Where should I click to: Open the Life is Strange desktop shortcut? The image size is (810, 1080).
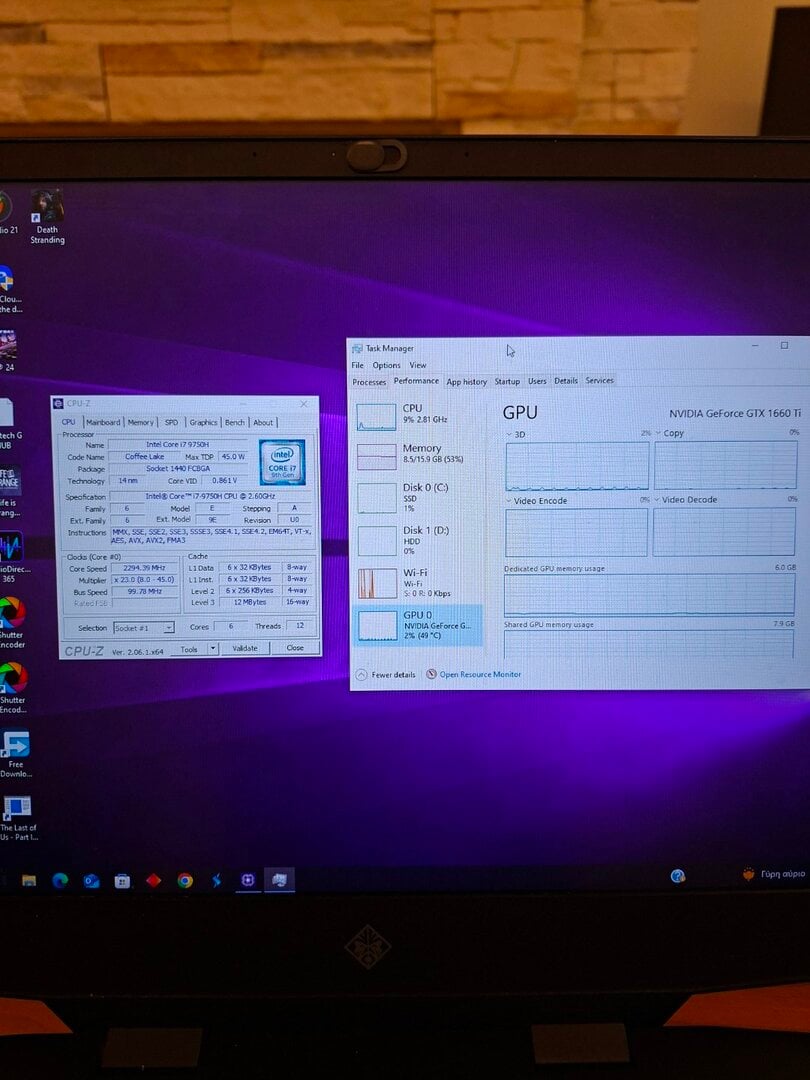coord(10,490)
